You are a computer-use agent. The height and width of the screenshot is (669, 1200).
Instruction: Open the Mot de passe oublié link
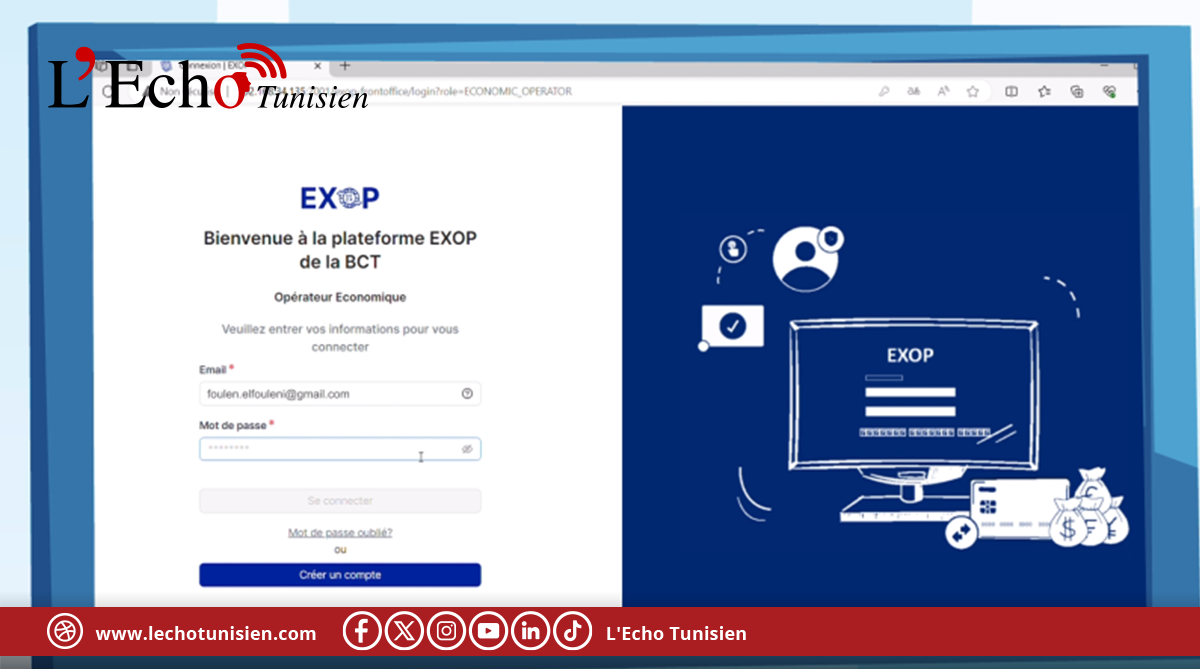(340, 533)
